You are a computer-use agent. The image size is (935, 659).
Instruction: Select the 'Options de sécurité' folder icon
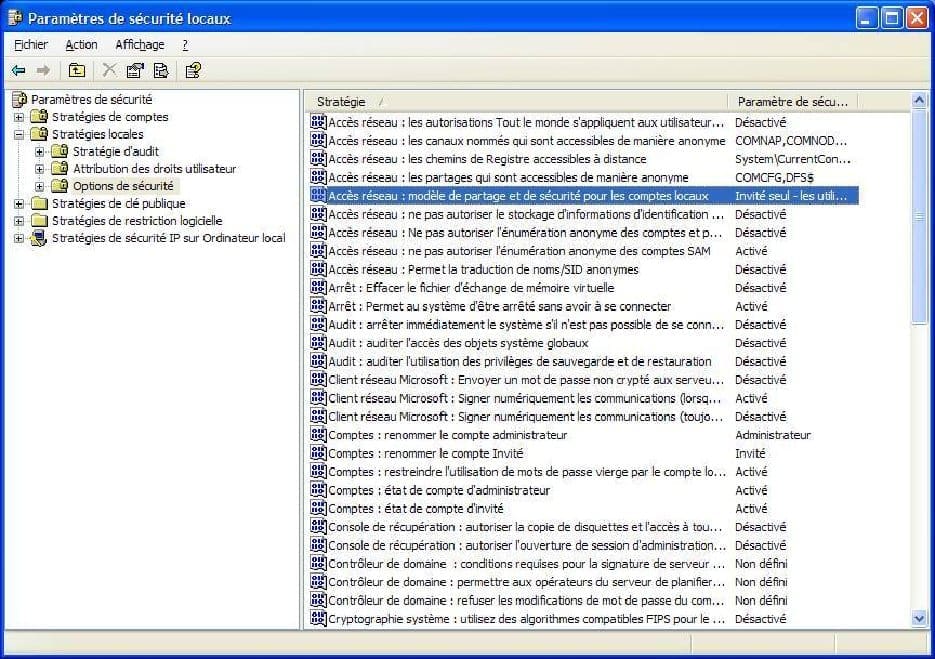[x=61, y=185]
